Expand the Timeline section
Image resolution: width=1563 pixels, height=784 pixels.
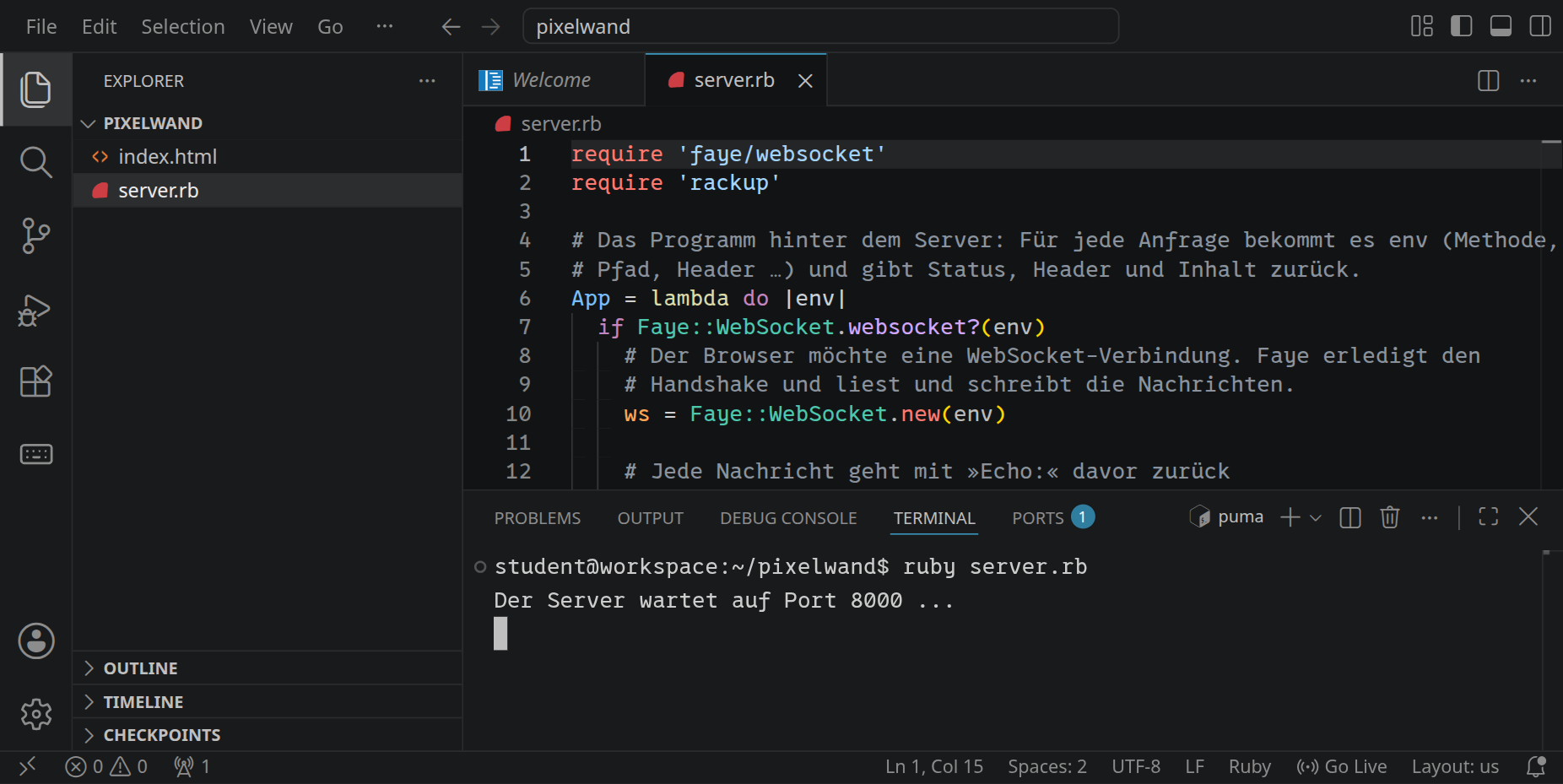[x=268, y=702]
